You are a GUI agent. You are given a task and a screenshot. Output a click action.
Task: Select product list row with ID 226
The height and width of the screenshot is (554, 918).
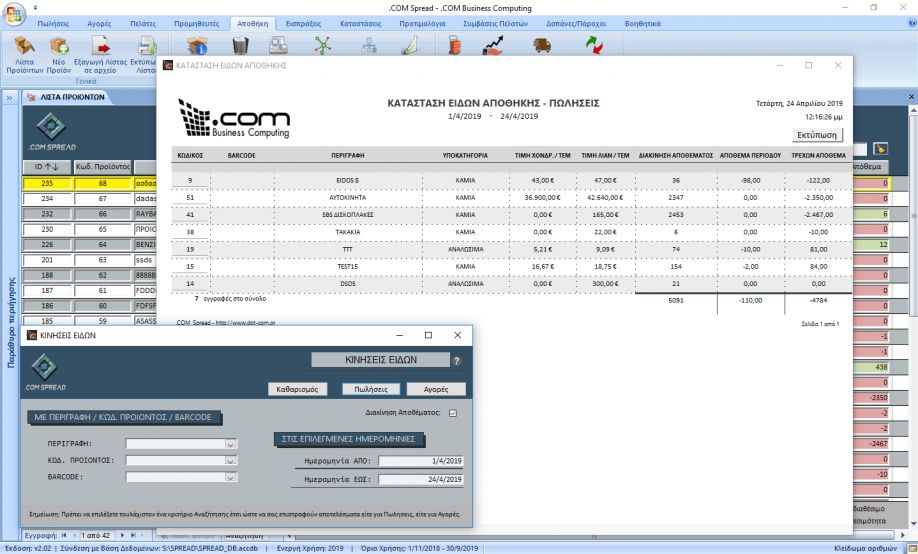tap(47, 245)
